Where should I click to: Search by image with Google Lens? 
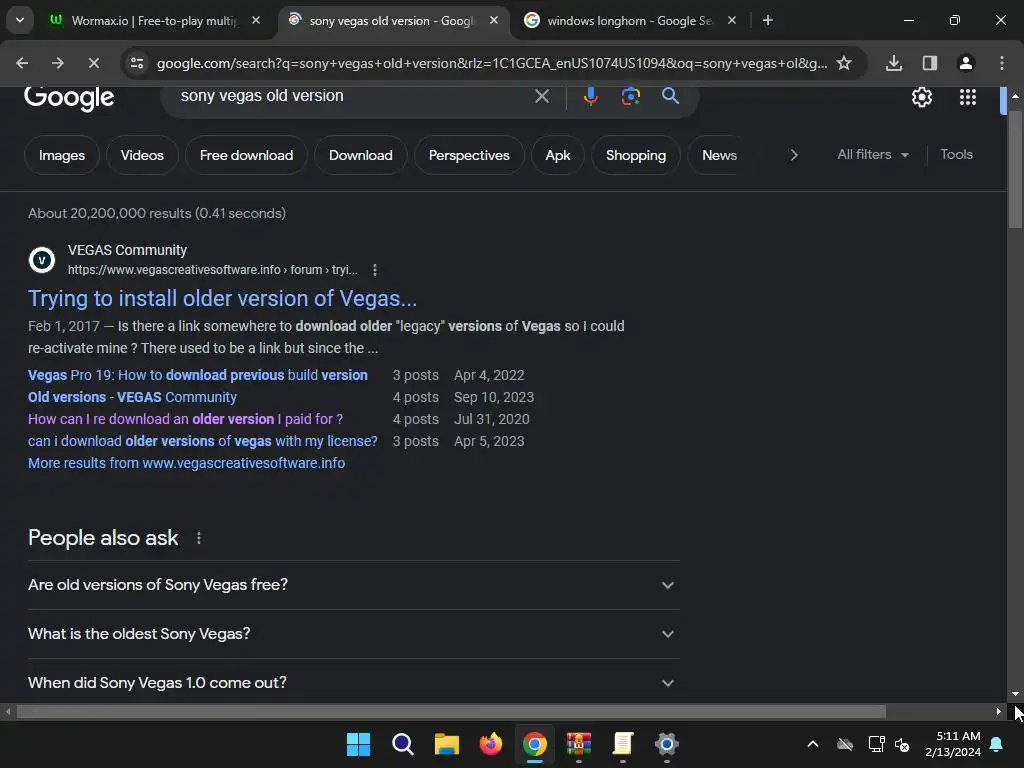point(630,97)
